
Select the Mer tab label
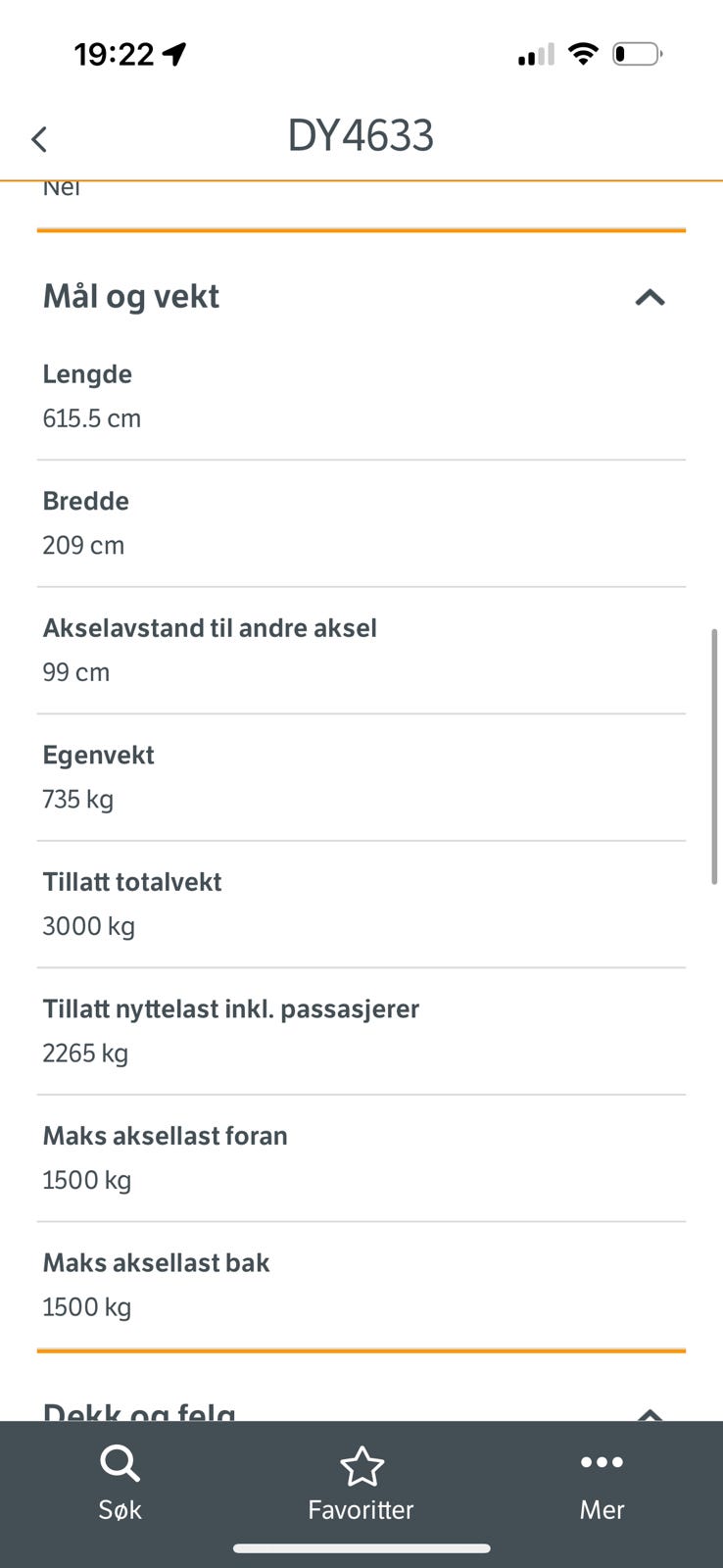click(x=602, y=1509)
